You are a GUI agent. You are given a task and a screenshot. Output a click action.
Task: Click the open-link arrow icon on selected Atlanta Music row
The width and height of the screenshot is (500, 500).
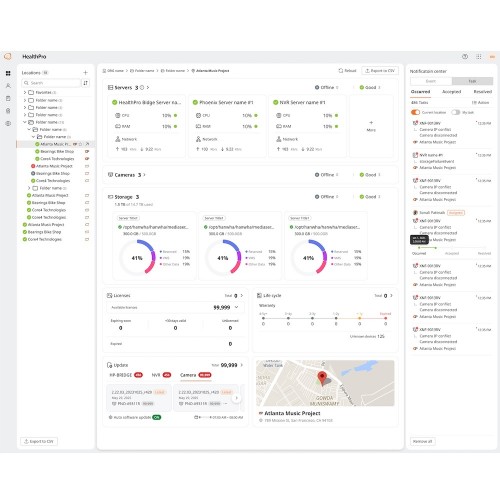point(87,144)
